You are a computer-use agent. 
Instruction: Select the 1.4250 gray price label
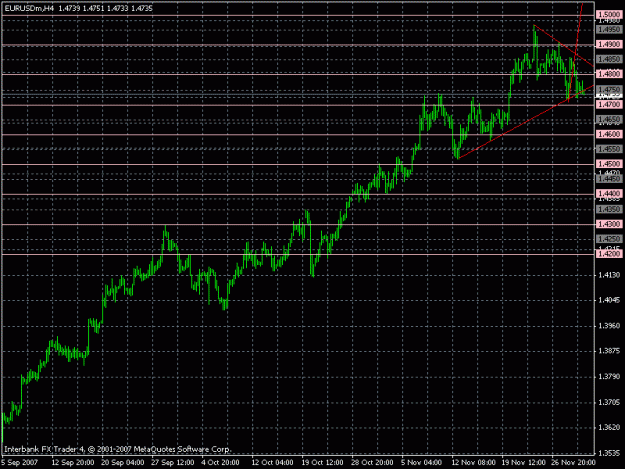(x=609, y=239)
